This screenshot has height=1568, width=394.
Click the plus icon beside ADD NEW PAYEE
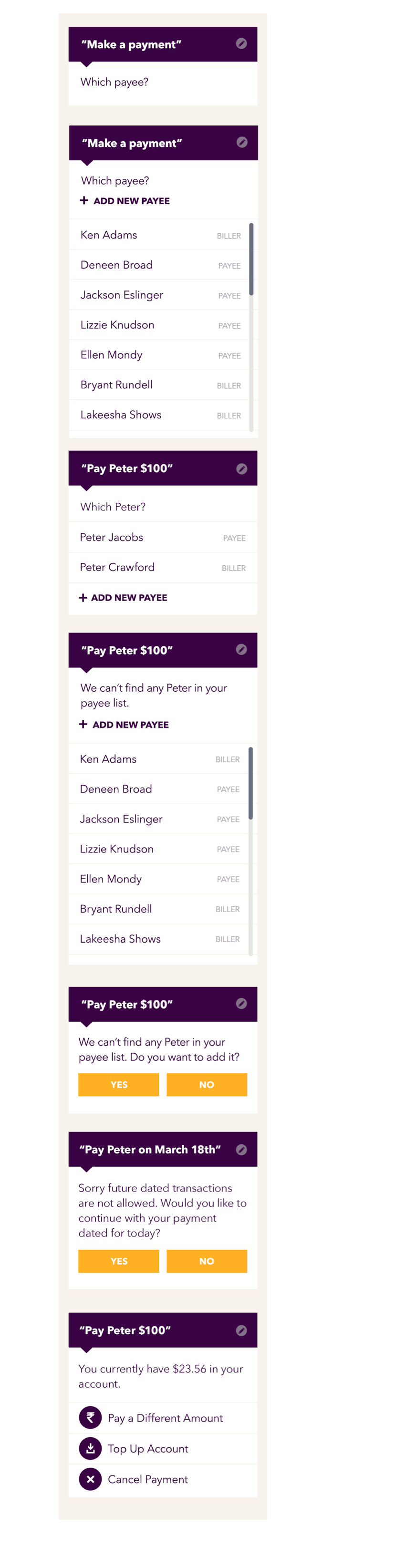[x=83, y=200]
